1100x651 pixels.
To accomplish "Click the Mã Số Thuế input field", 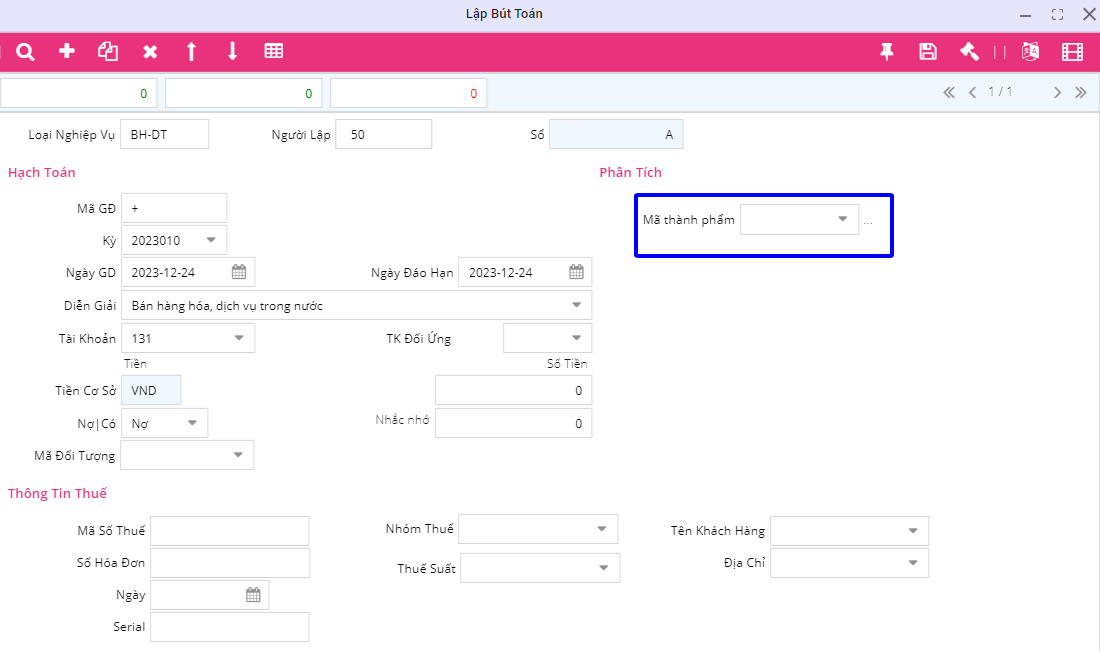I will (230, 531).
